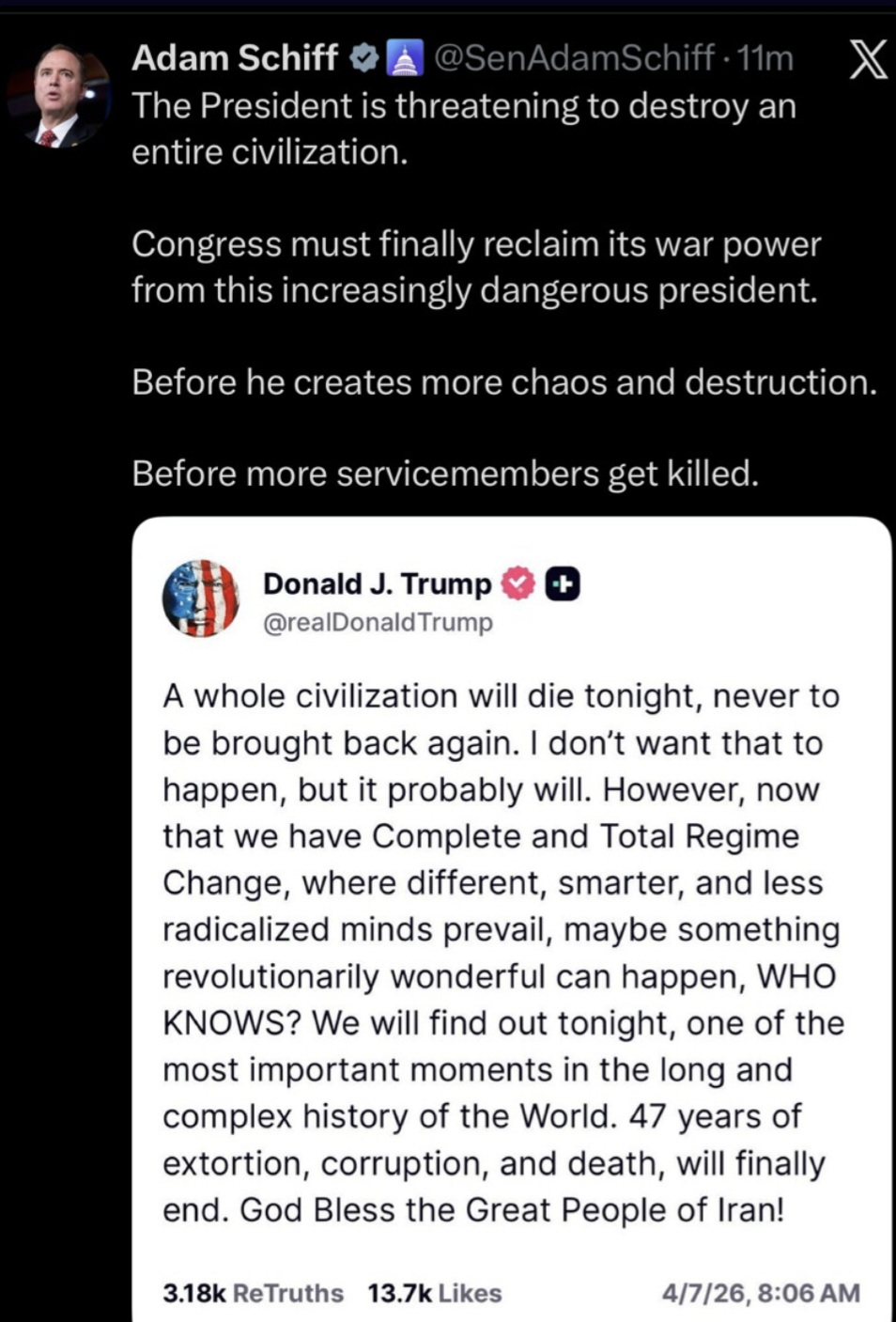View the 3.18k ReTruths count

253,1293
